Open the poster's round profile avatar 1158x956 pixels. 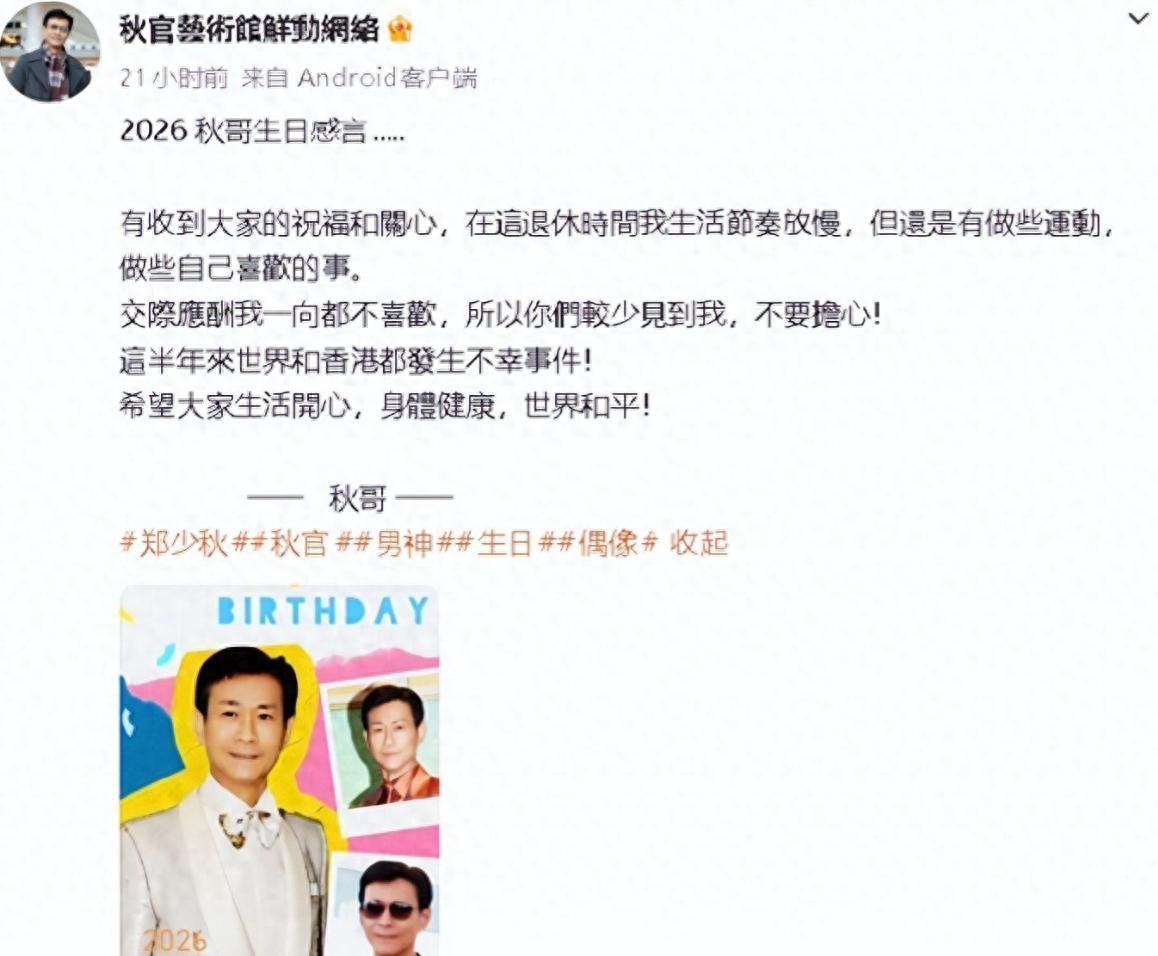[49, 52]
